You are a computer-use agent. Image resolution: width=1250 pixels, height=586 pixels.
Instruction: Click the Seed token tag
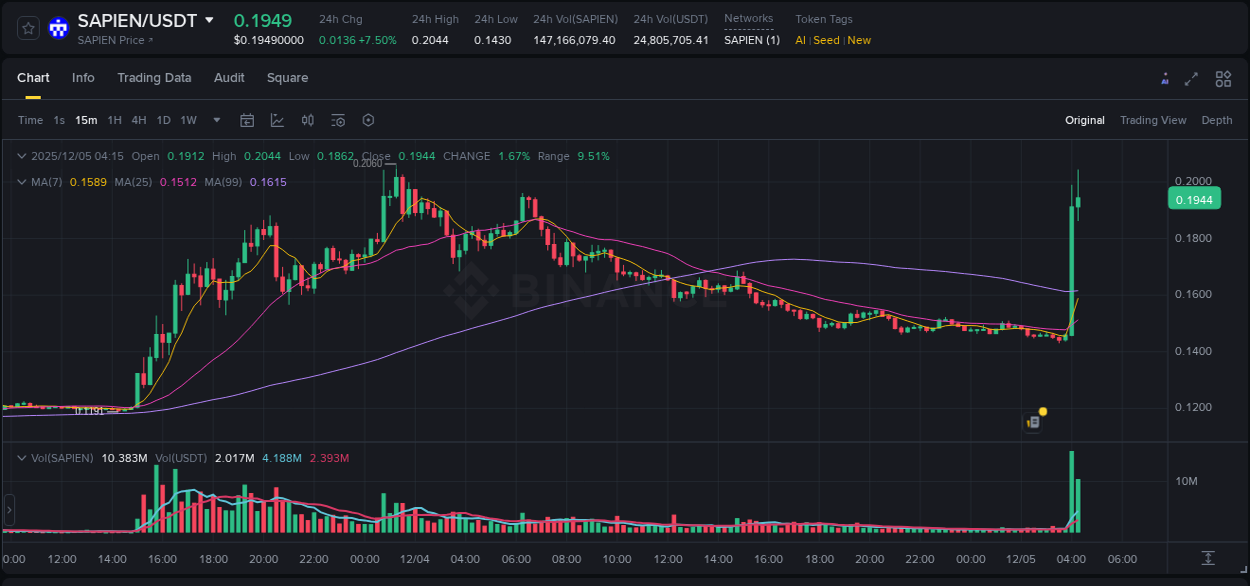[826, 41]
